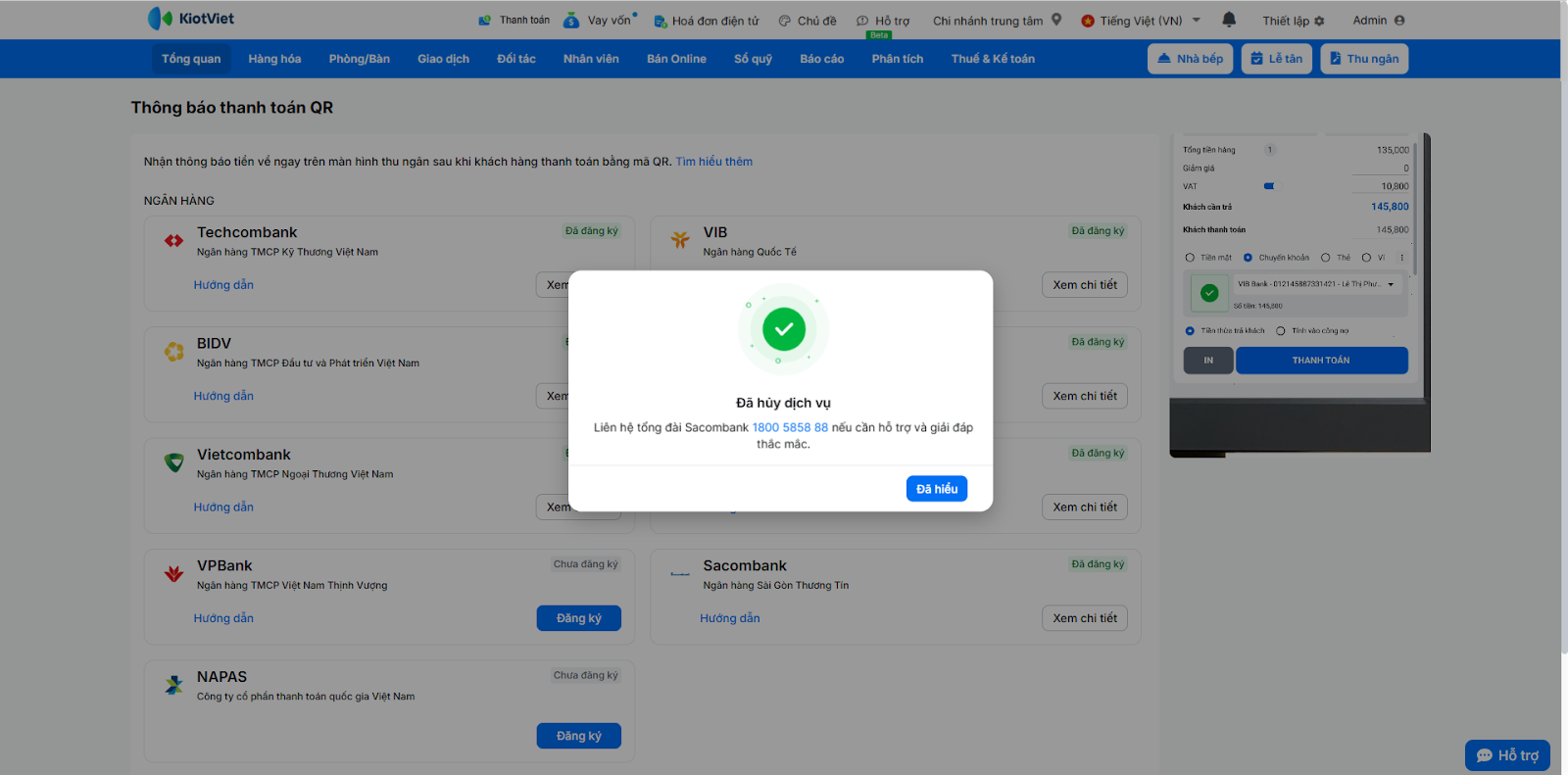Click the BIDV bank logo

click(174, 352)
